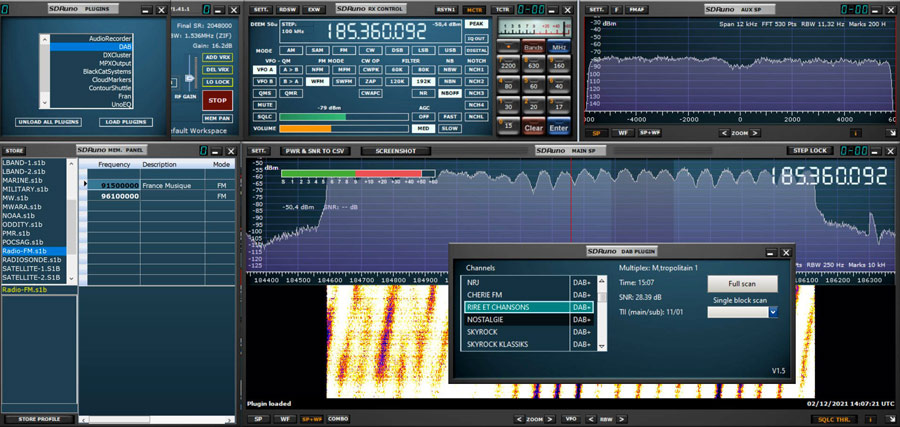Click STORE PROFILE button
This screenshot has width=900, height=427.
39,420
